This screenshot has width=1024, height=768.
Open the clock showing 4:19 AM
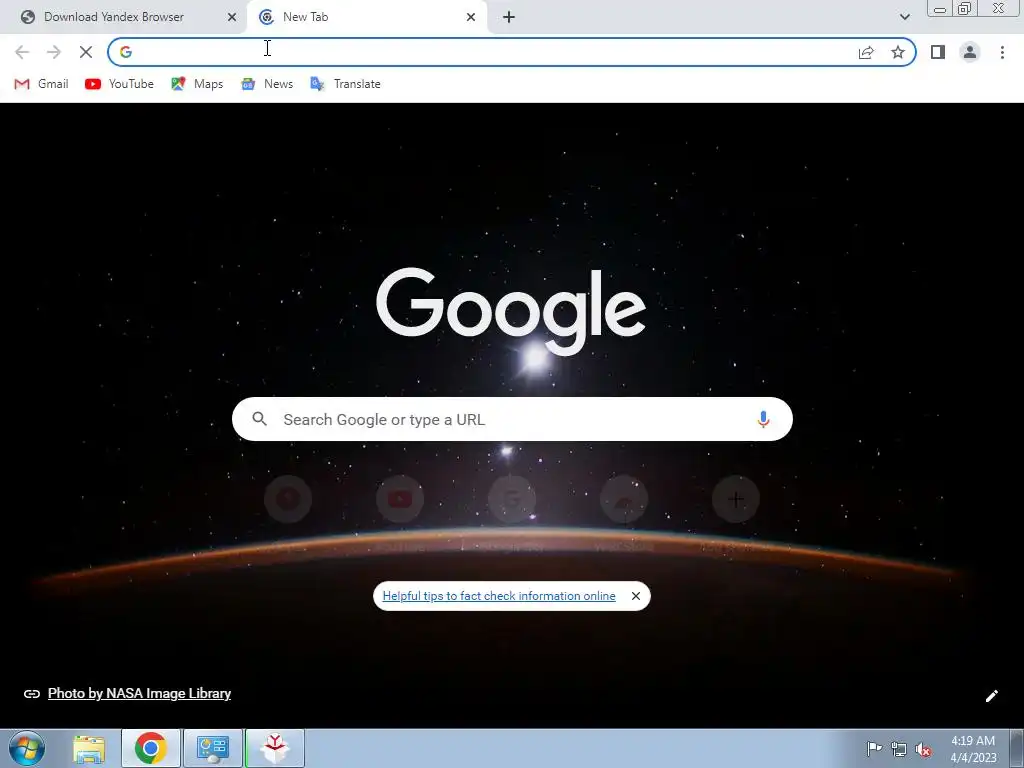(973, 749)
